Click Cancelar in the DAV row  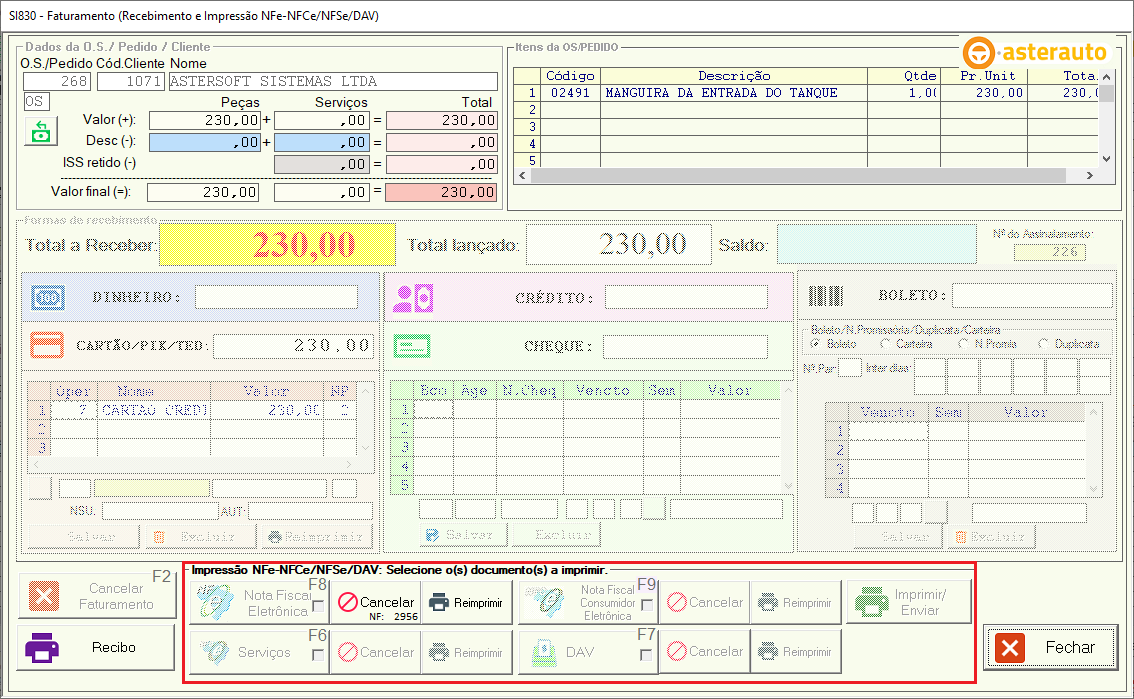point(705,652)
